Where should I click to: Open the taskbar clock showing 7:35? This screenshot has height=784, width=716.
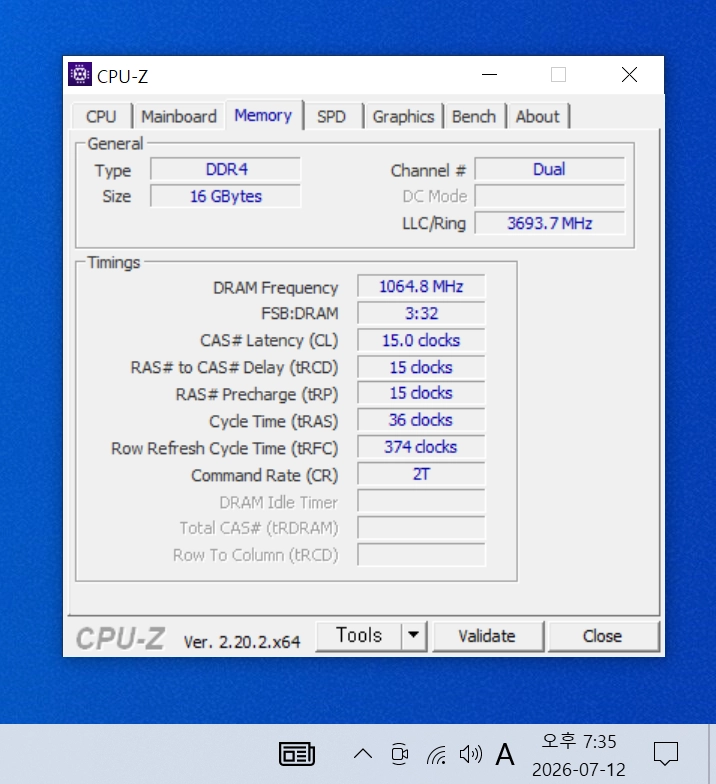click(578, 755)
